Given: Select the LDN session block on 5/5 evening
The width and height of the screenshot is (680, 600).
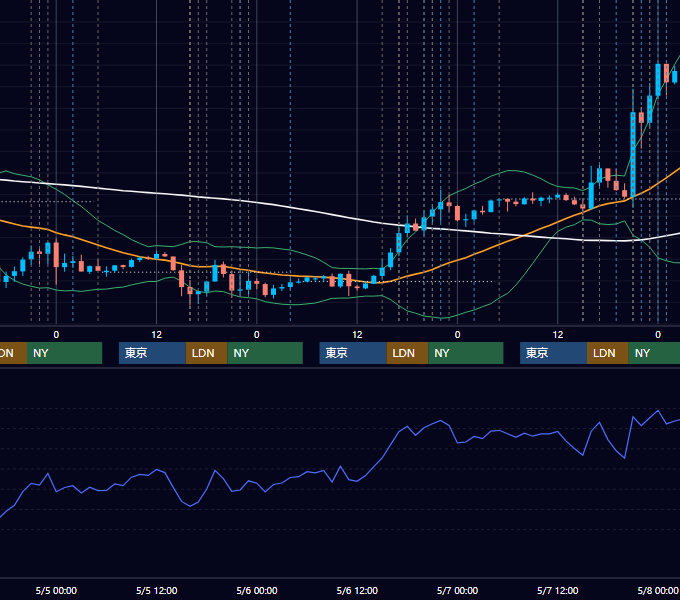Looking at the screenshot, I should click(x=206, y=353).
